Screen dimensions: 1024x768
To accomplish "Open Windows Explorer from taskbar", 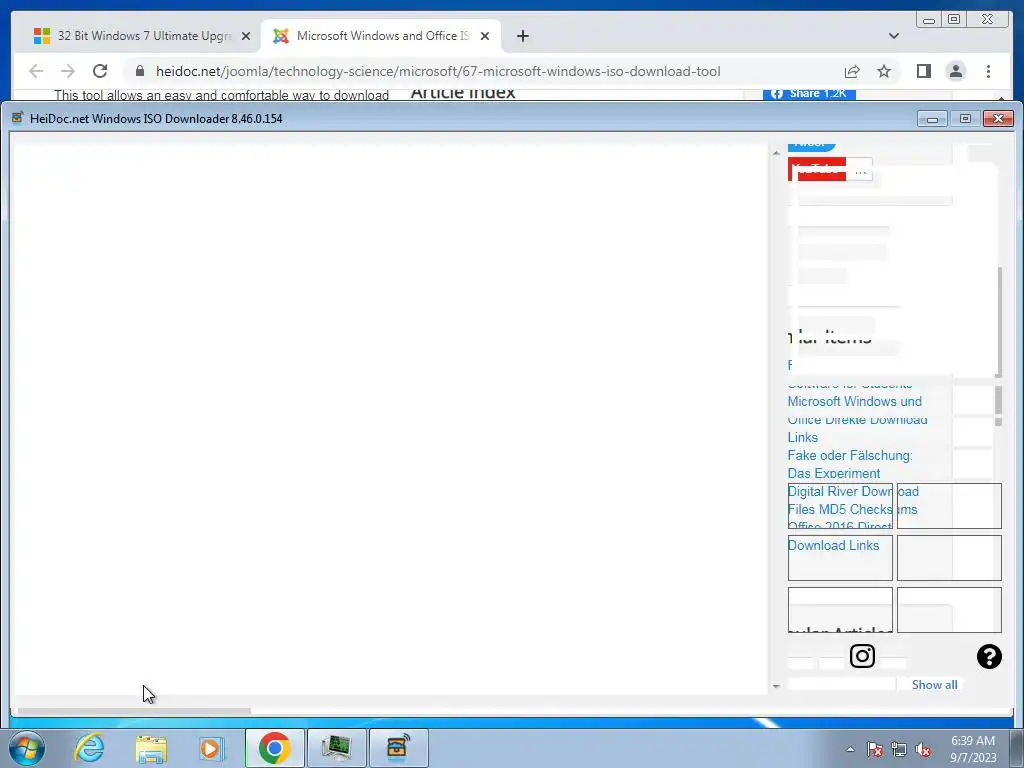I will (151, 748).
